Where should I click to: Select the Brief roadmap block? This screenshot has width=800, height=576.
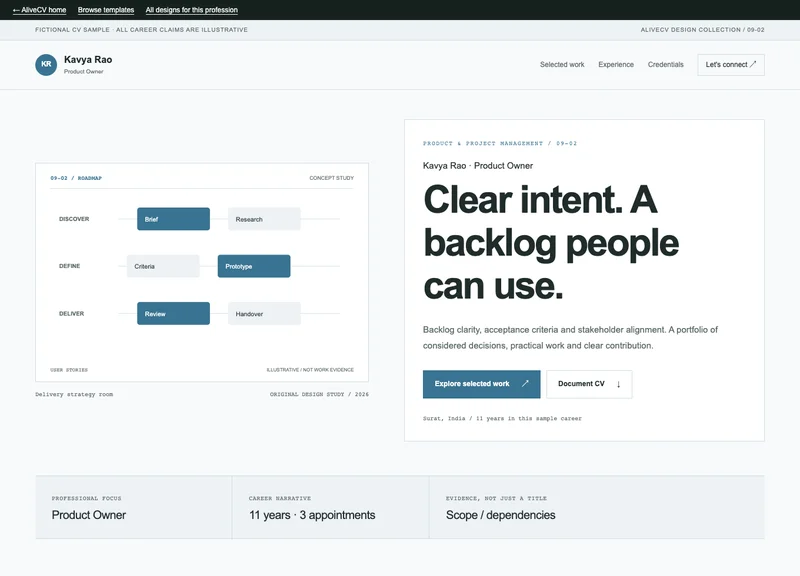point(173,219)
